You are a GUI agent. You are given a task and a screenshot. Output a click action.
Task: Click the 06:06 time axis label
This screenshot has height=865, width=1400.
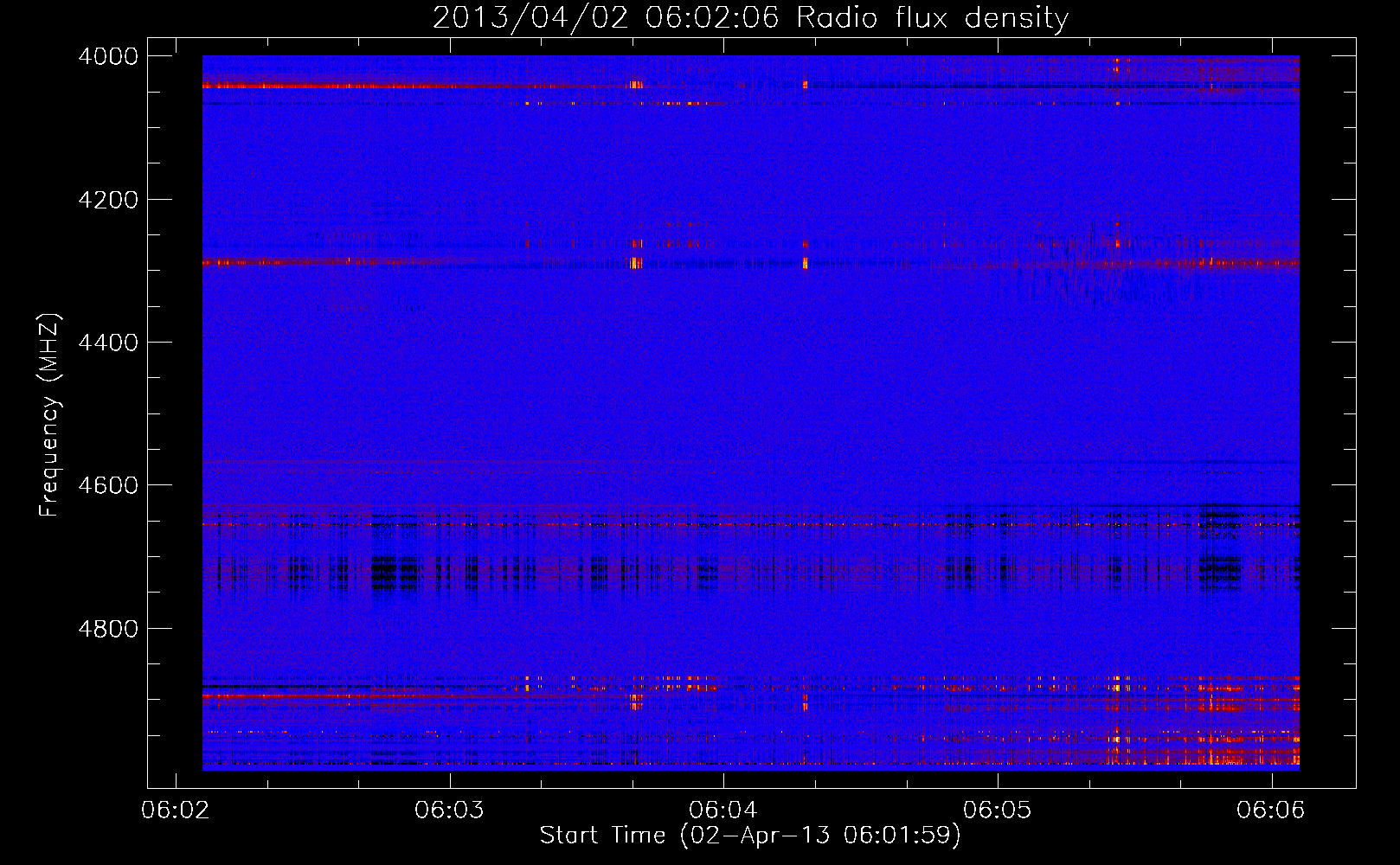coord(1271,811)
